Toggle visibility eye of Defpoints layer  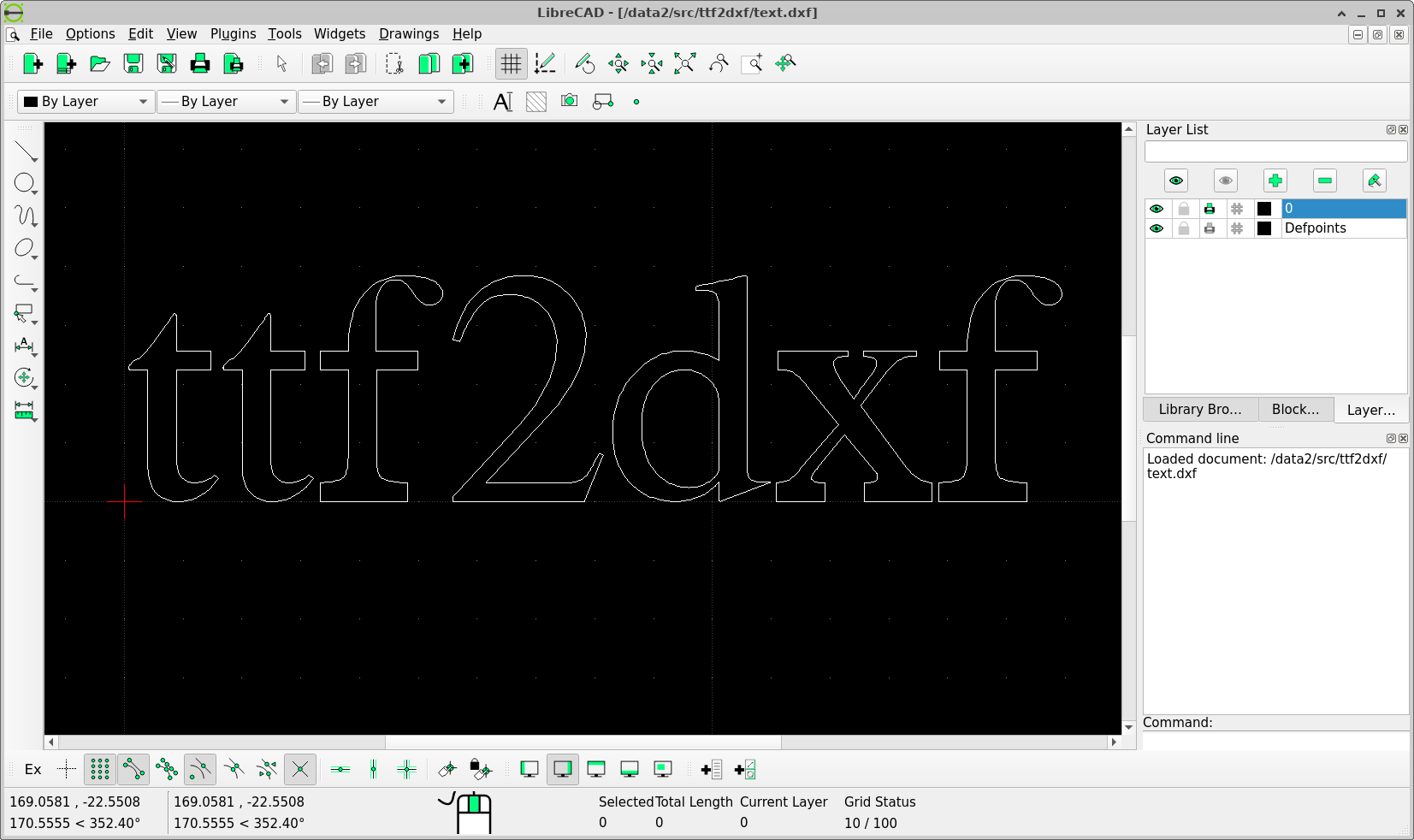[1157, 228]
